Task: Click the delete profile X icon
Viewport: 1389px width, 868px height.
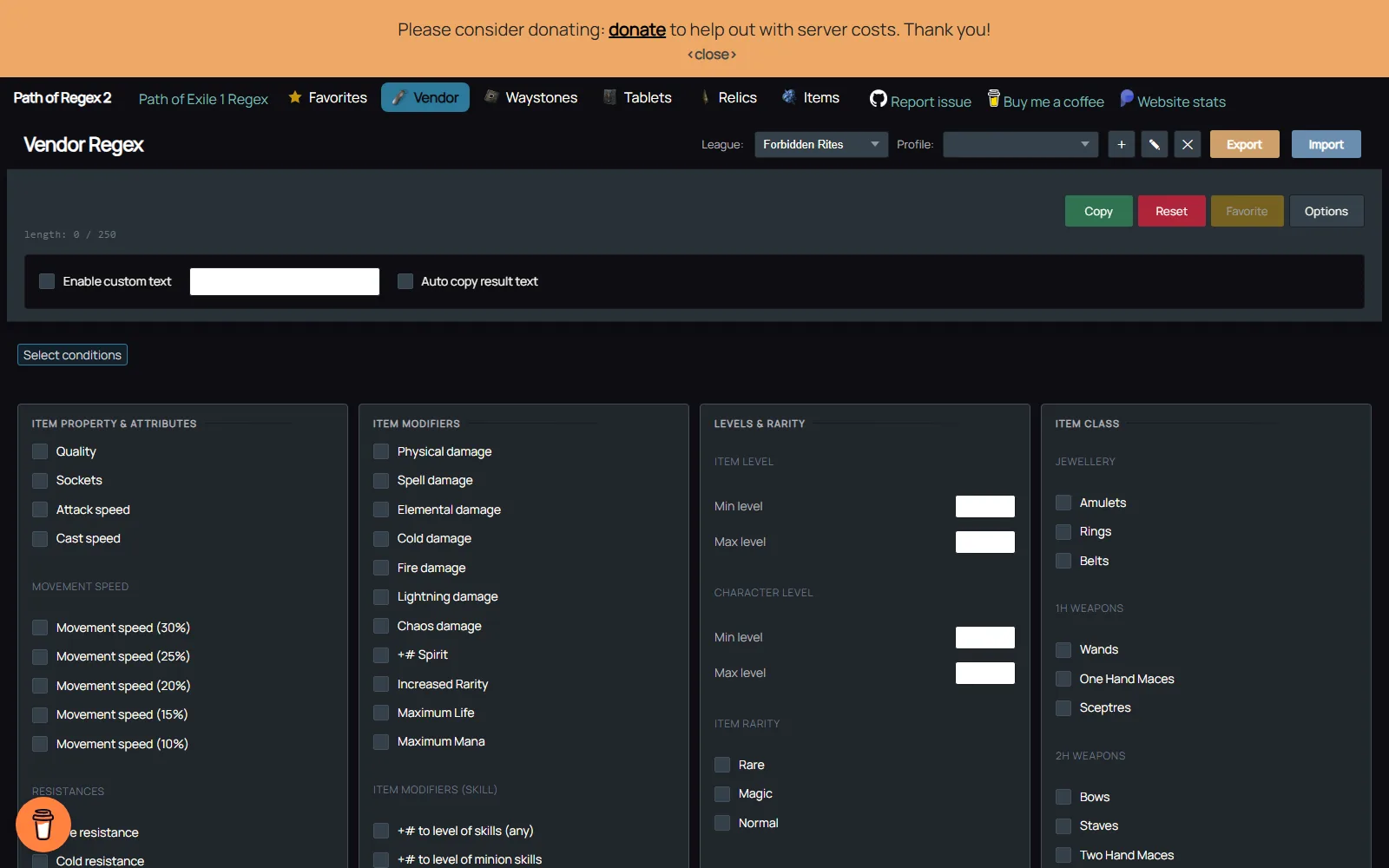Action: 1188,144
